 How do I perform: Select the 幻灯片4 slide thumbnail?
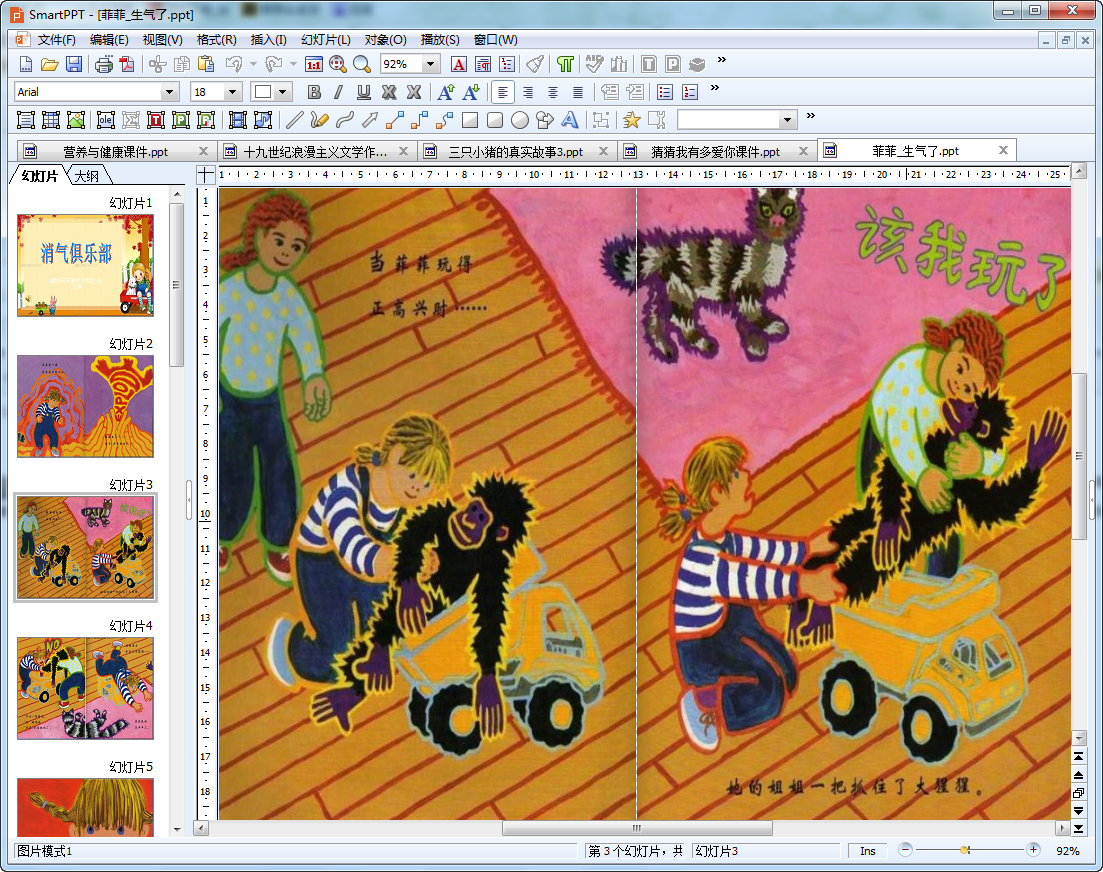click(86, 688)
